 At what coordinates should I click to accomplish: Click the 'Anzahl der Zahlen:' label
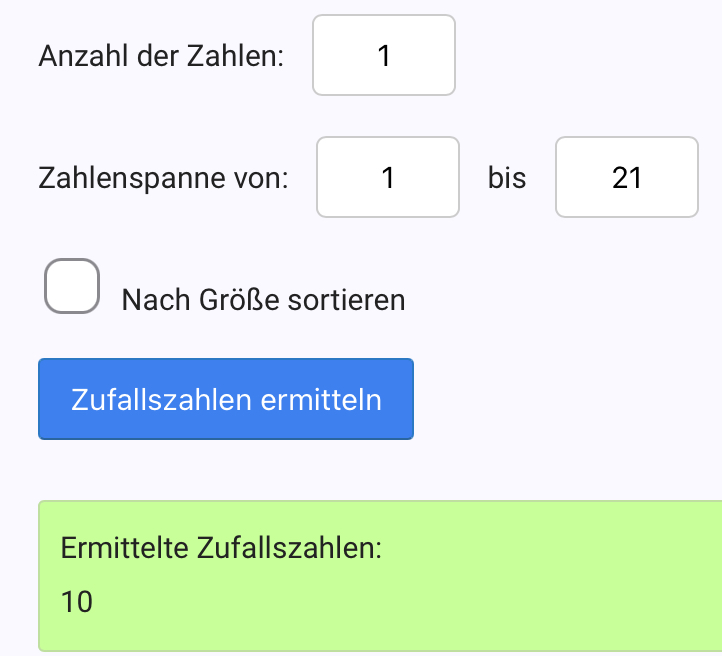[161, 56]
